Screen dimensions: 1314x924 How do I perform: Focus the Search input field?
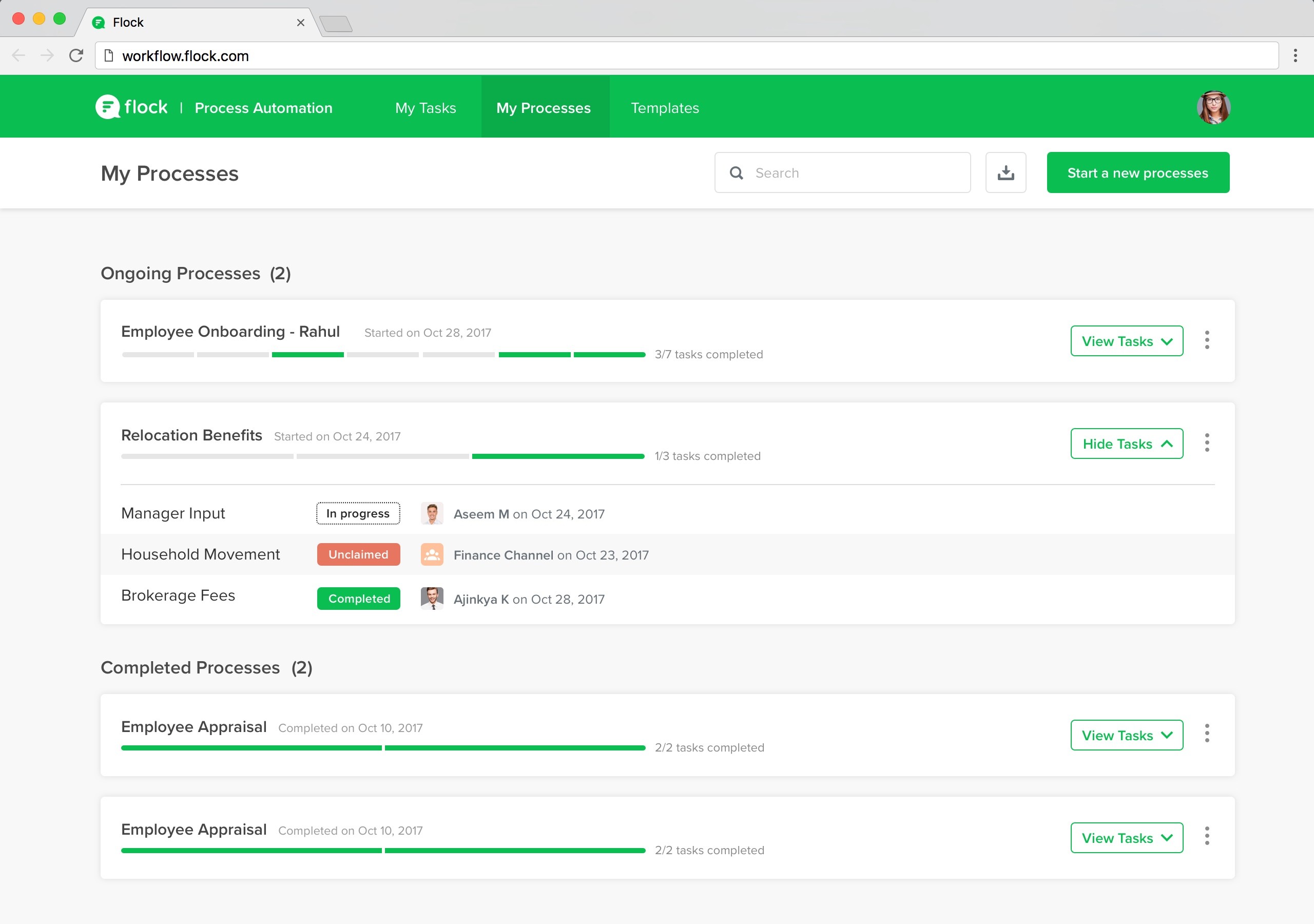[842, 172]
